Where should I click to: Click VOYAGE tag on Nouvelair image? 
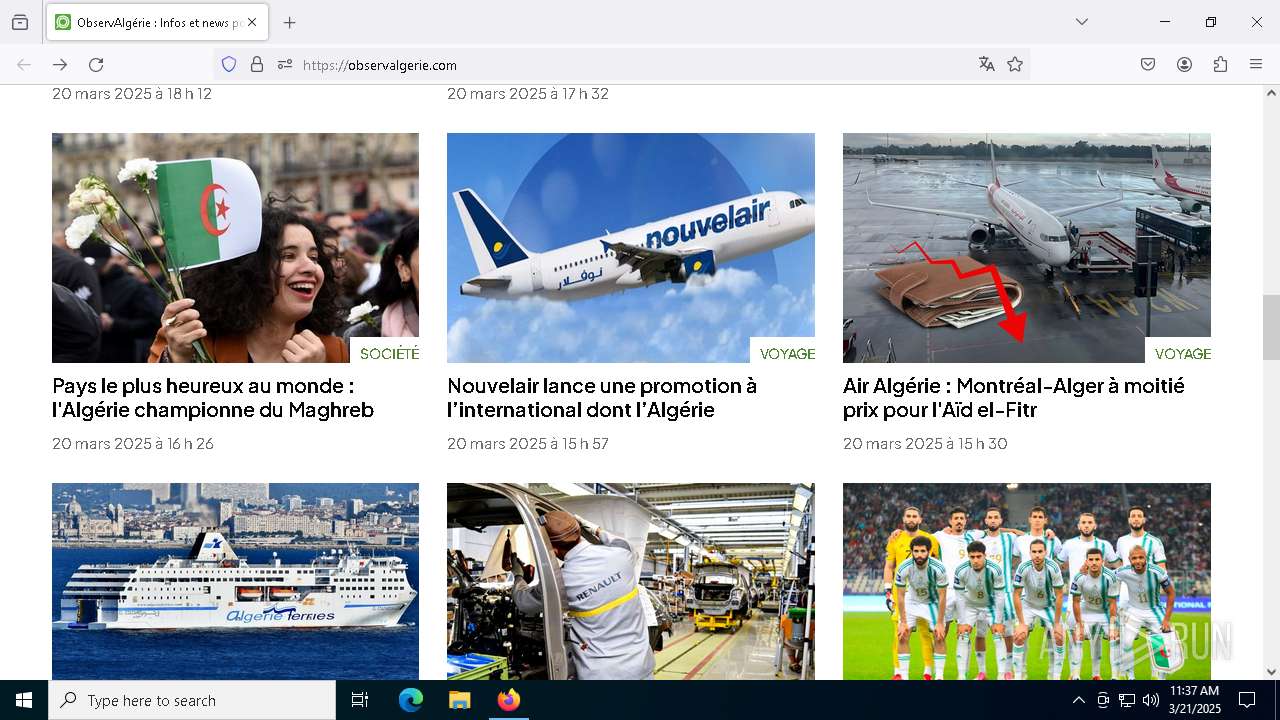point(787,354)
